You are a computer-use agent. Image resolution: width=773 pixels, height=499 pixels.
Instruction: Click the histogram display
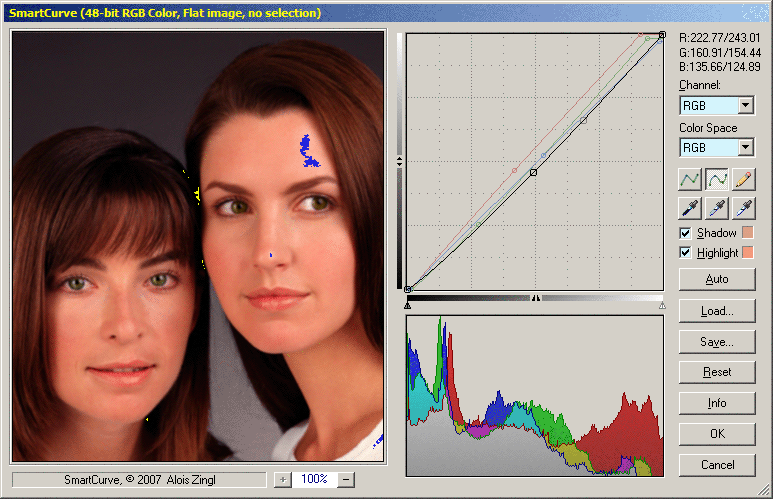[534, 396]
